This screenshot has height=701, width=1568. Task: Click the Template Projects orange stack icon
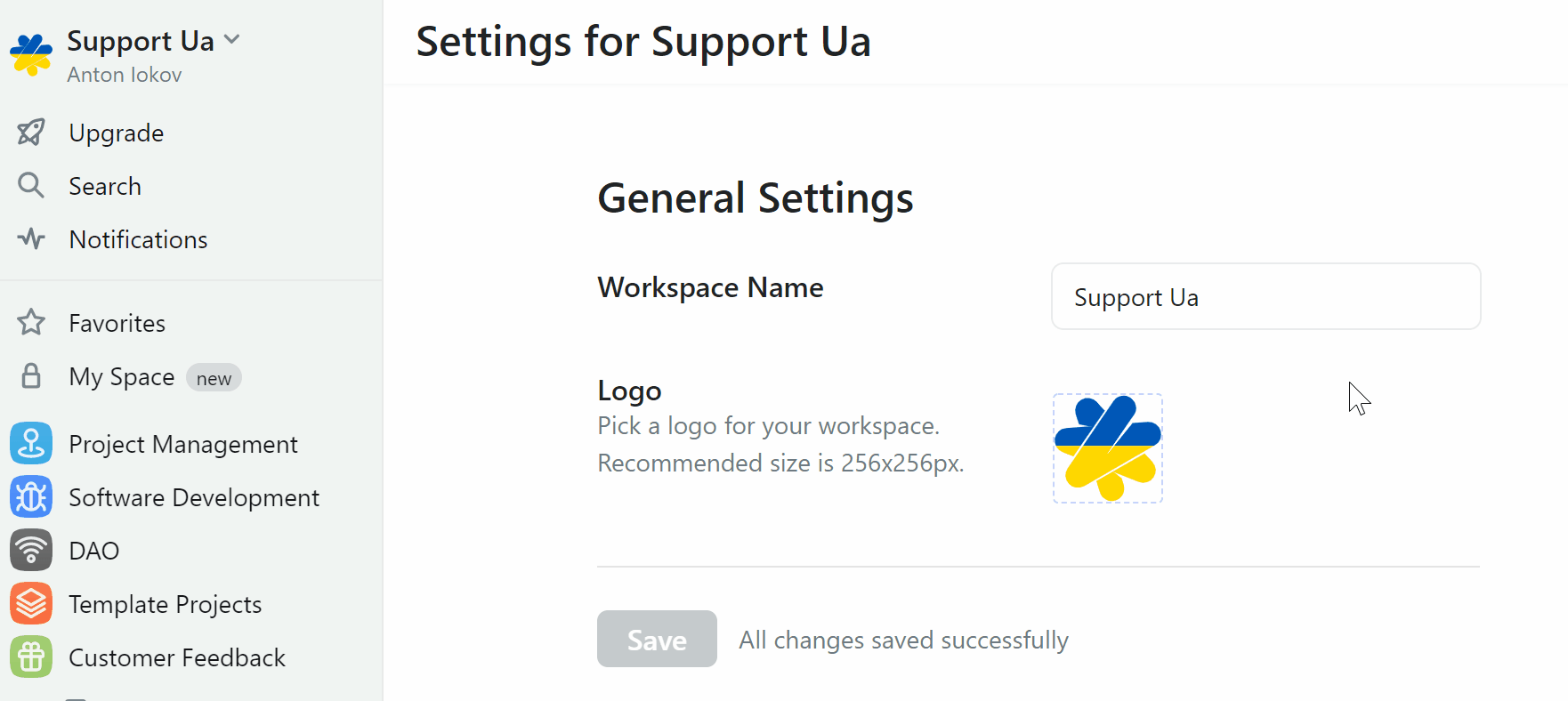click(x=30, y=603)
